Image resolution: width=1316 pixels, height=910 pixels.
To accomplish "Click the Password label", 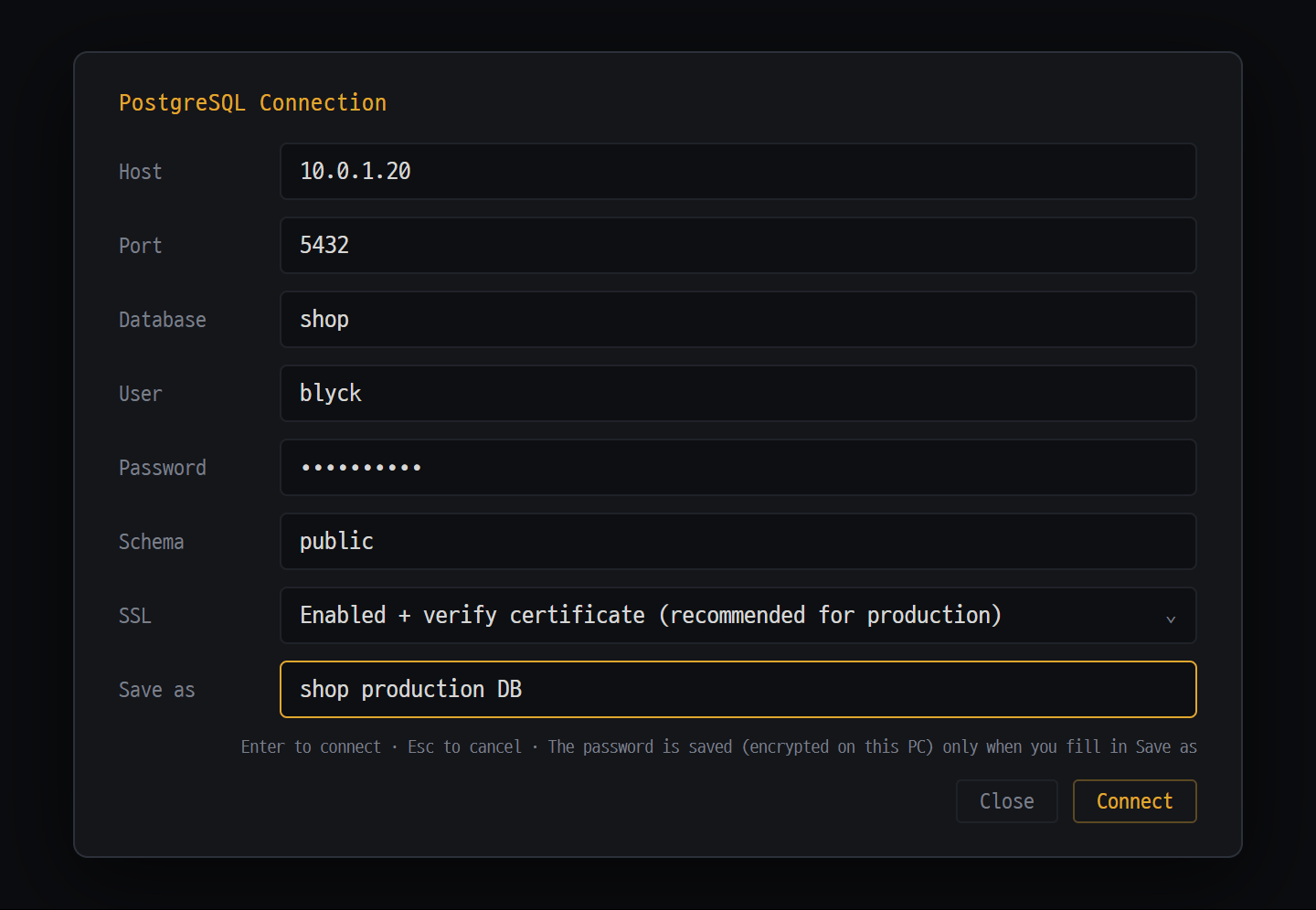I will pos(162,468).
